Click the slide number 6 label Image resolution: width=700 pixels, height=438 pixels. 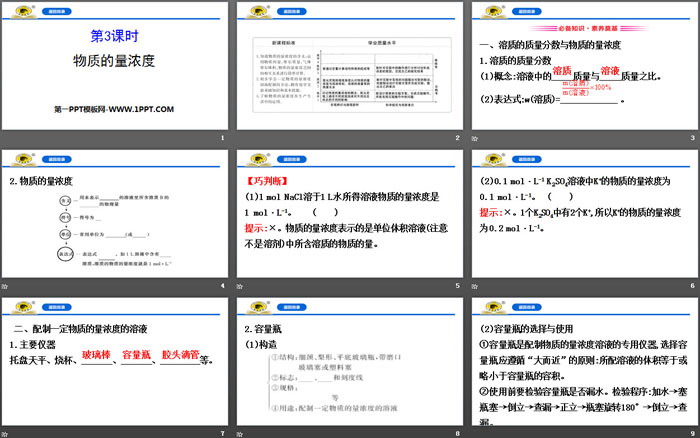692,286
